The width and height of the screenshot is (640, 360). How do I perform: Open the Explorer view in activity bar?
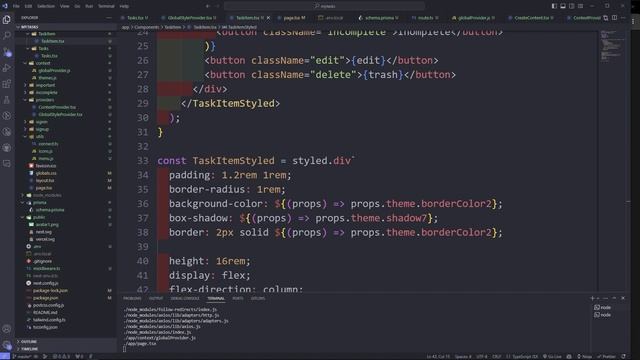(x=7, y=20)
